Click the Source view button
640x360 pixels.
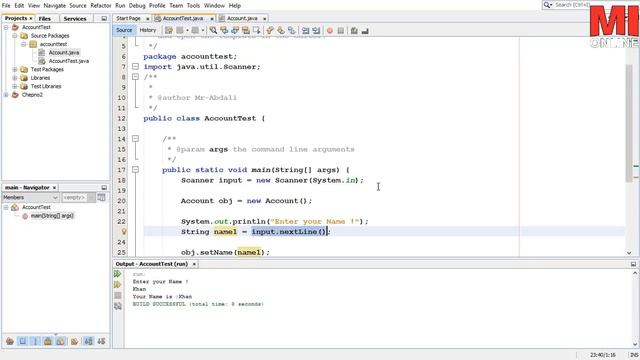124,30
